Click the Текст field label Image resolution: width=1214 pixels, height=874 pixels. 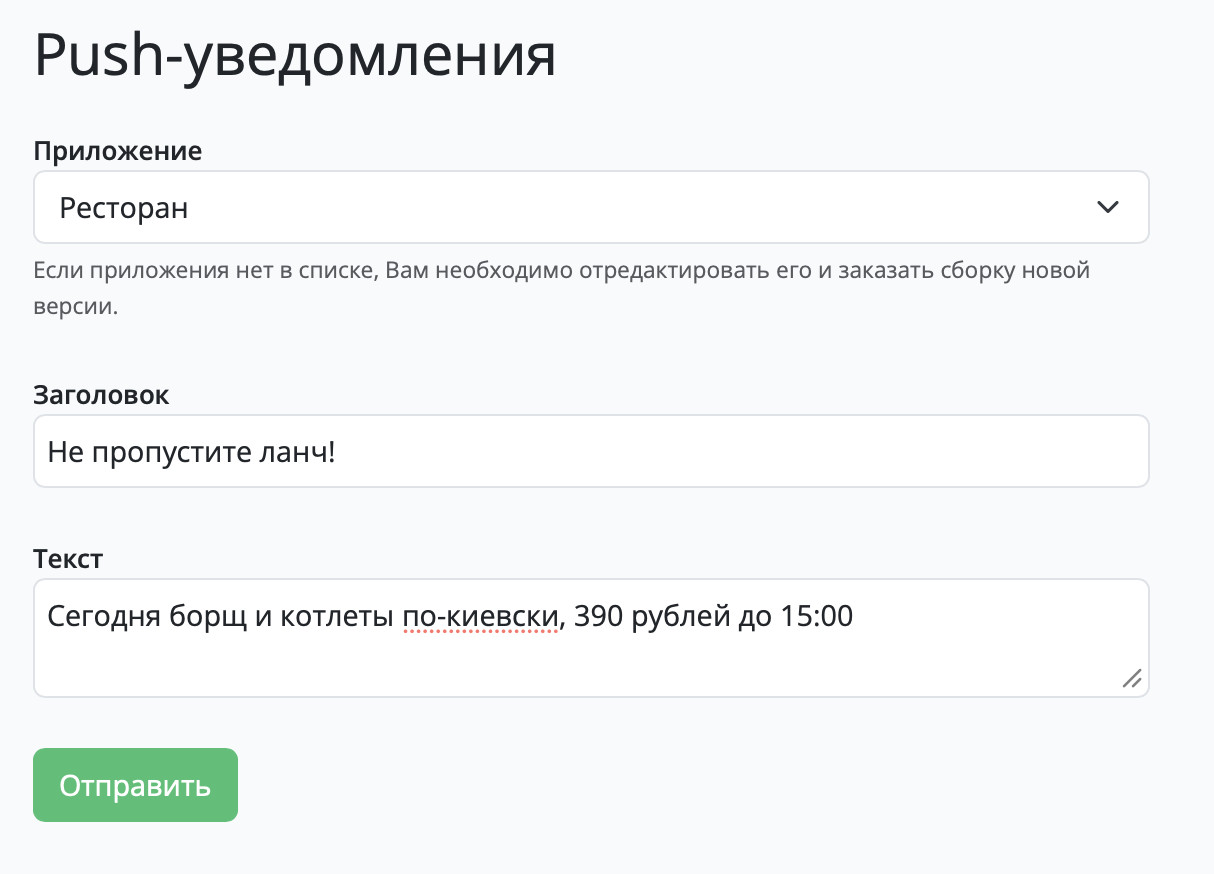tap(68, 558)
